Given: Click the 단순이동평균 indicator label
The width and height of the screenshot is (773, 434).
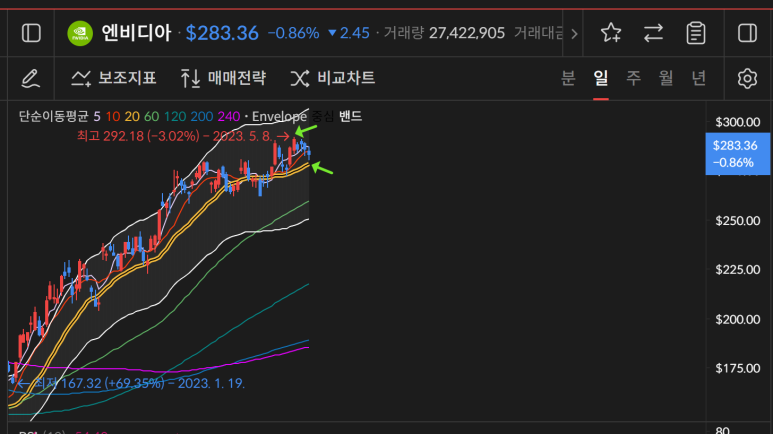Looking at the screenshot, I should pyautogui.click(x=53, y=116).
